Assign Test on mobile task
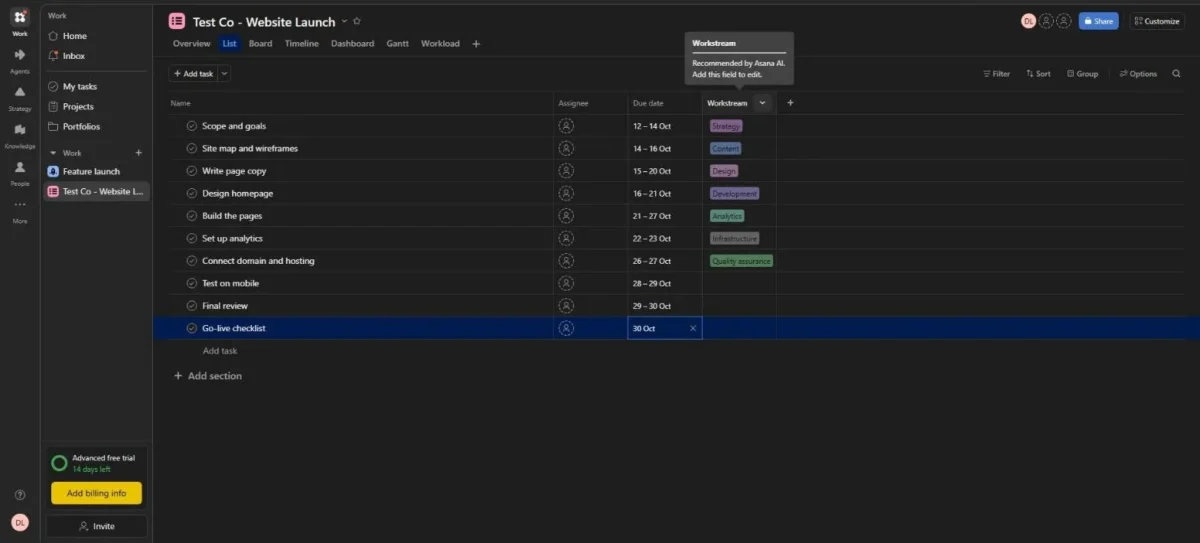This screenshot has height=543, width=1200. [566, 283]
